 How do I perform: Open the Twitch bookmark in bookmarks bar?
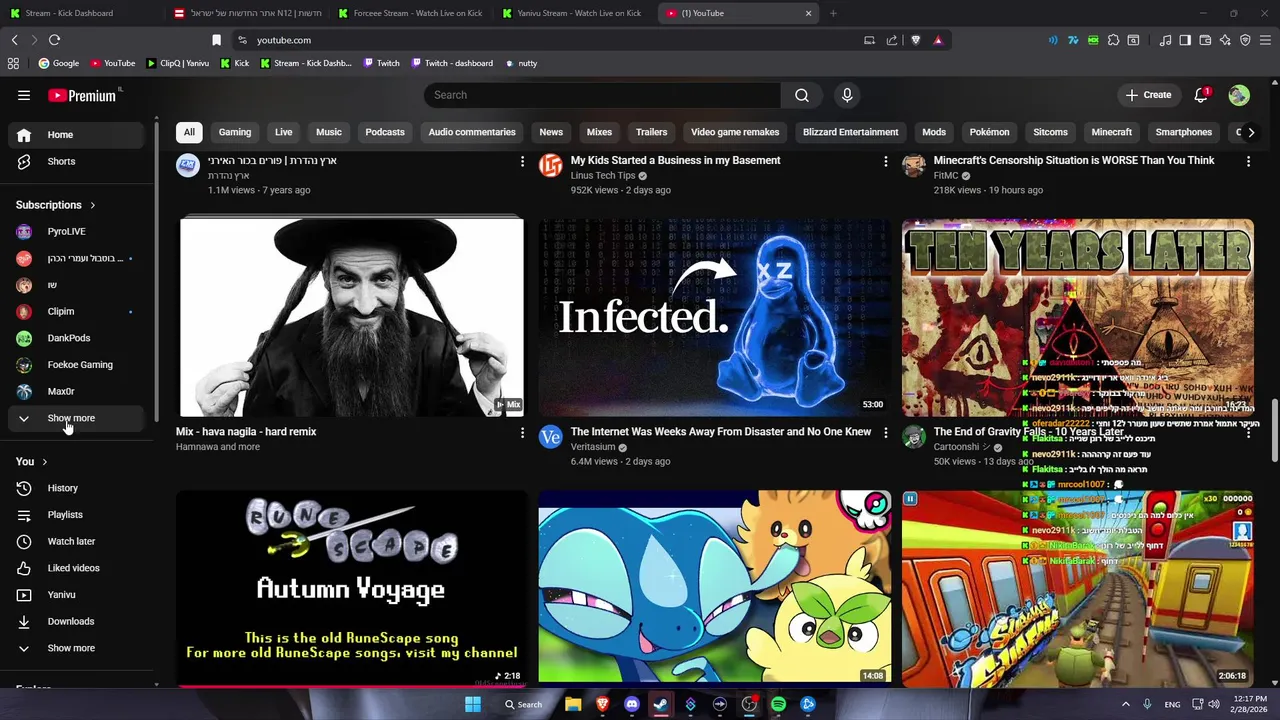click(381, 63)
